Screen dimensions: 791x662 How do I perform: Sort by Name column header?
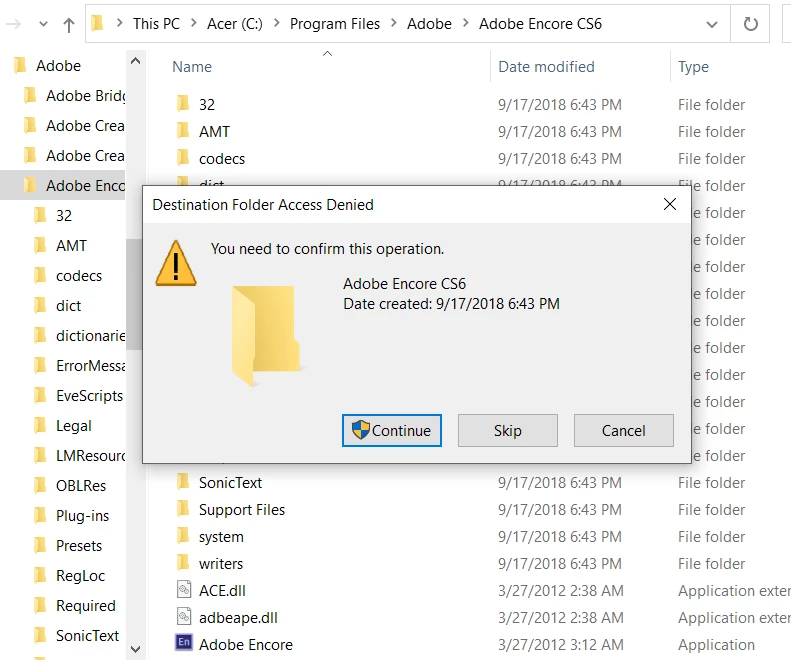192,67
